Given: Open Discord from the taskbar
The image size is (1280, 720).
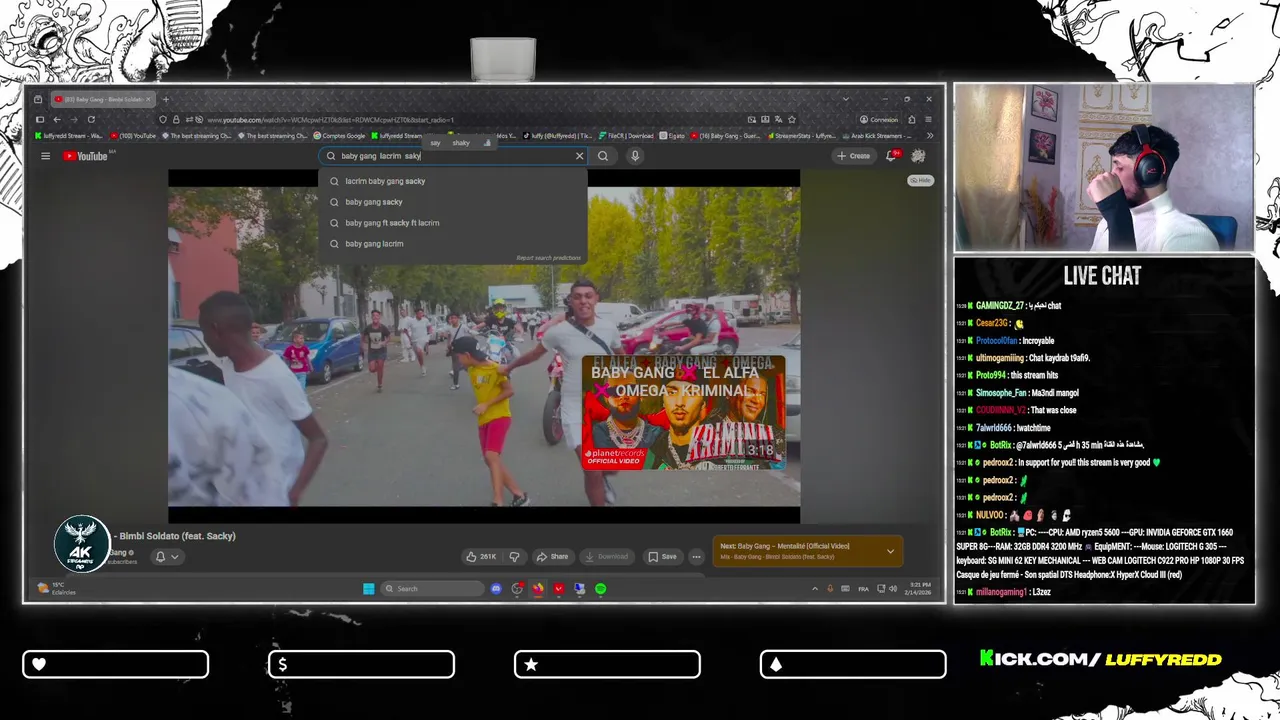Looking at the screenshot, I should (x=496, y=589).
